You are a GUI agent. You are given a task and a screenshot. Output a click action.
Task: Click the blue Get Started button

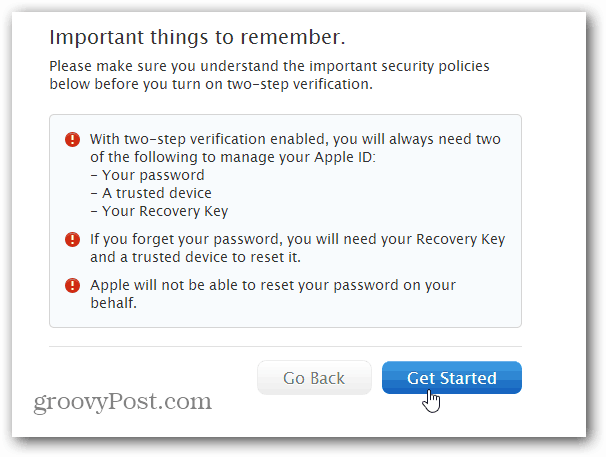(451, 378)
